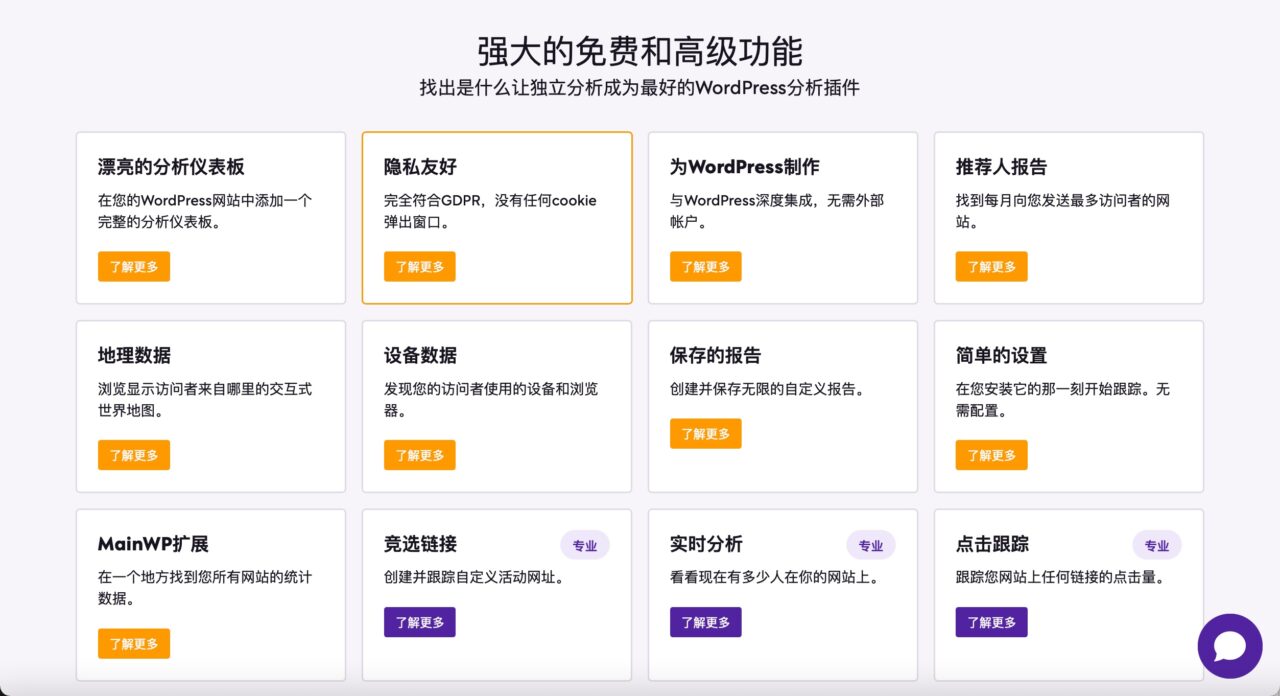Select the 地理数据 card heading
Image resolution: width=1280 pixels, height=696 pixels.
pyautogui.click(x=134, y=355)
